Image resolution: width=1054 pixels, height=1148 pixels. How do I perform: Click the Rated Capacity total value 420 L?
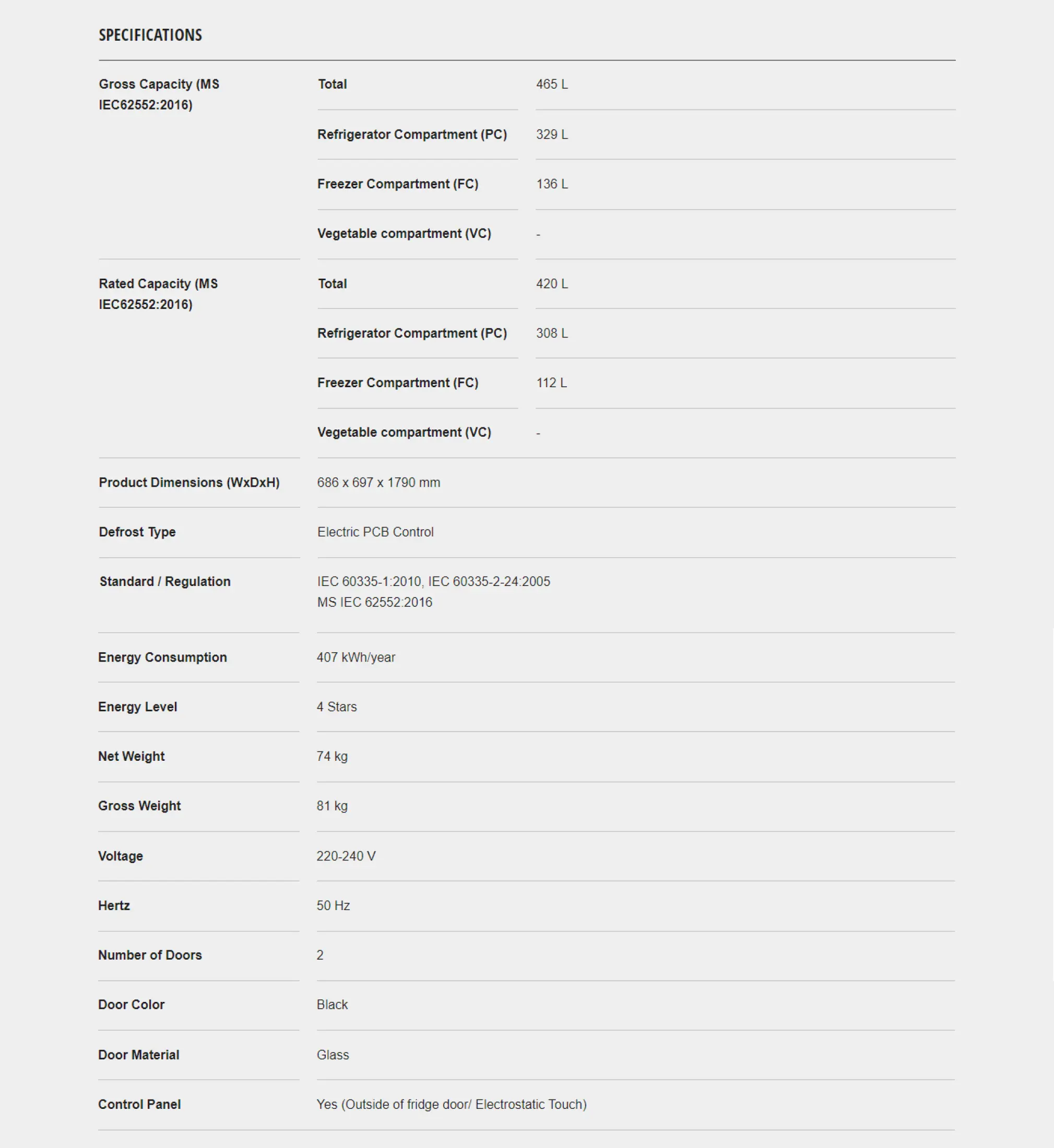pos(551,284)
